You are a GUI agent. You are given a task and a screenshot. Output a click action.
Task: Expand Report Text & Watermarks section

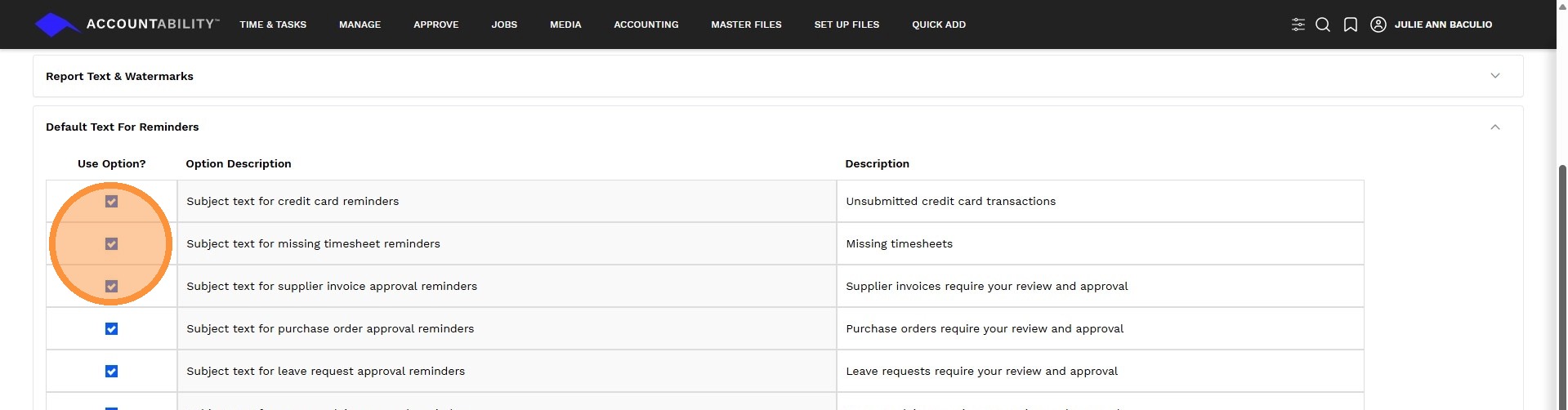tap(1494, 76)
